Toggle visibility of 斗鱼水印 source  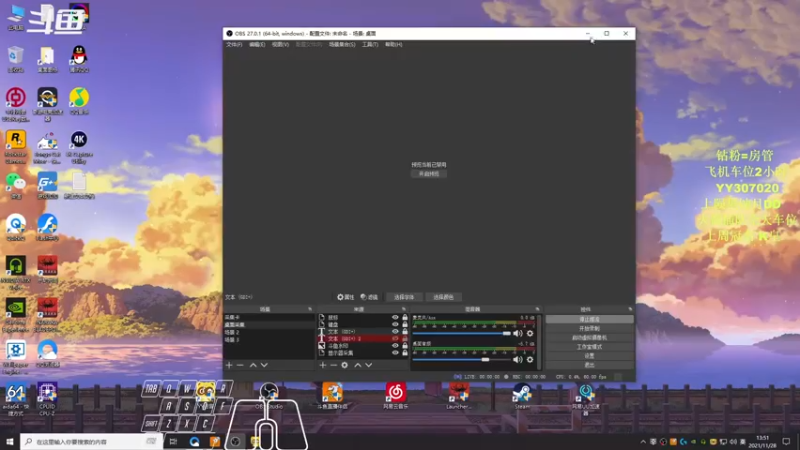point(395,346)
